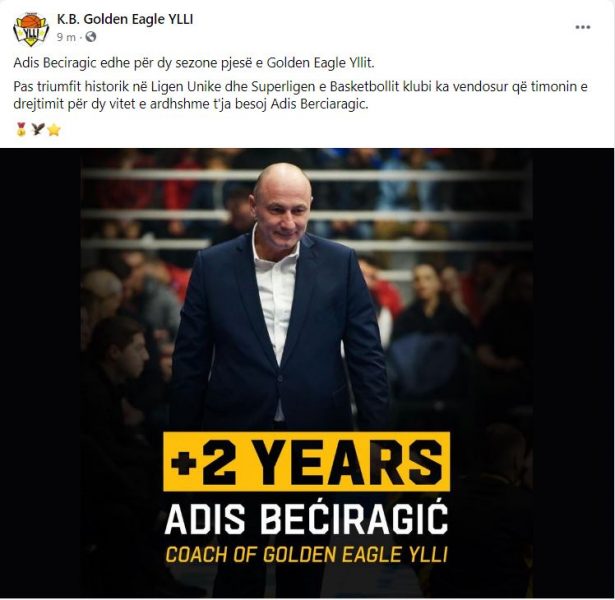615x600 pixels.
Task: Open the three-dot post options menu
Action: [x=582, y=27]
